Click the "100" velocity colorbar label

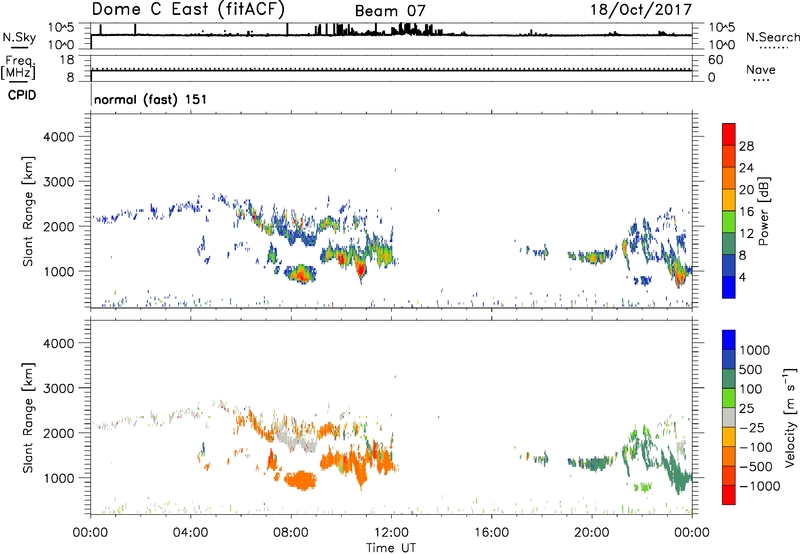click(x=751, y=389)
